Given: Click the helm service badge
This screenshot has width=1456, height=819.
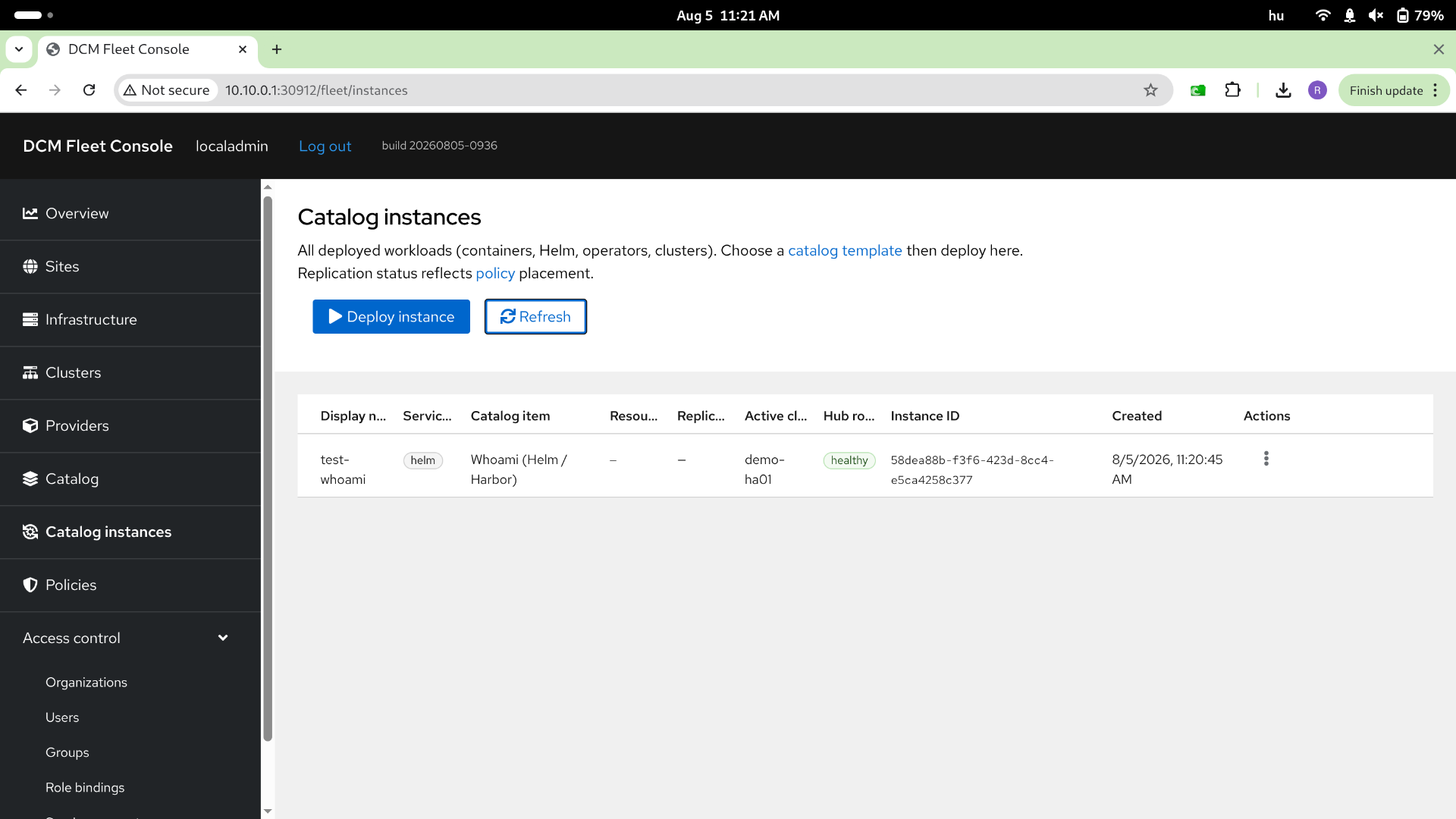Looking at the screenshot, I should [x=423, y=460].
